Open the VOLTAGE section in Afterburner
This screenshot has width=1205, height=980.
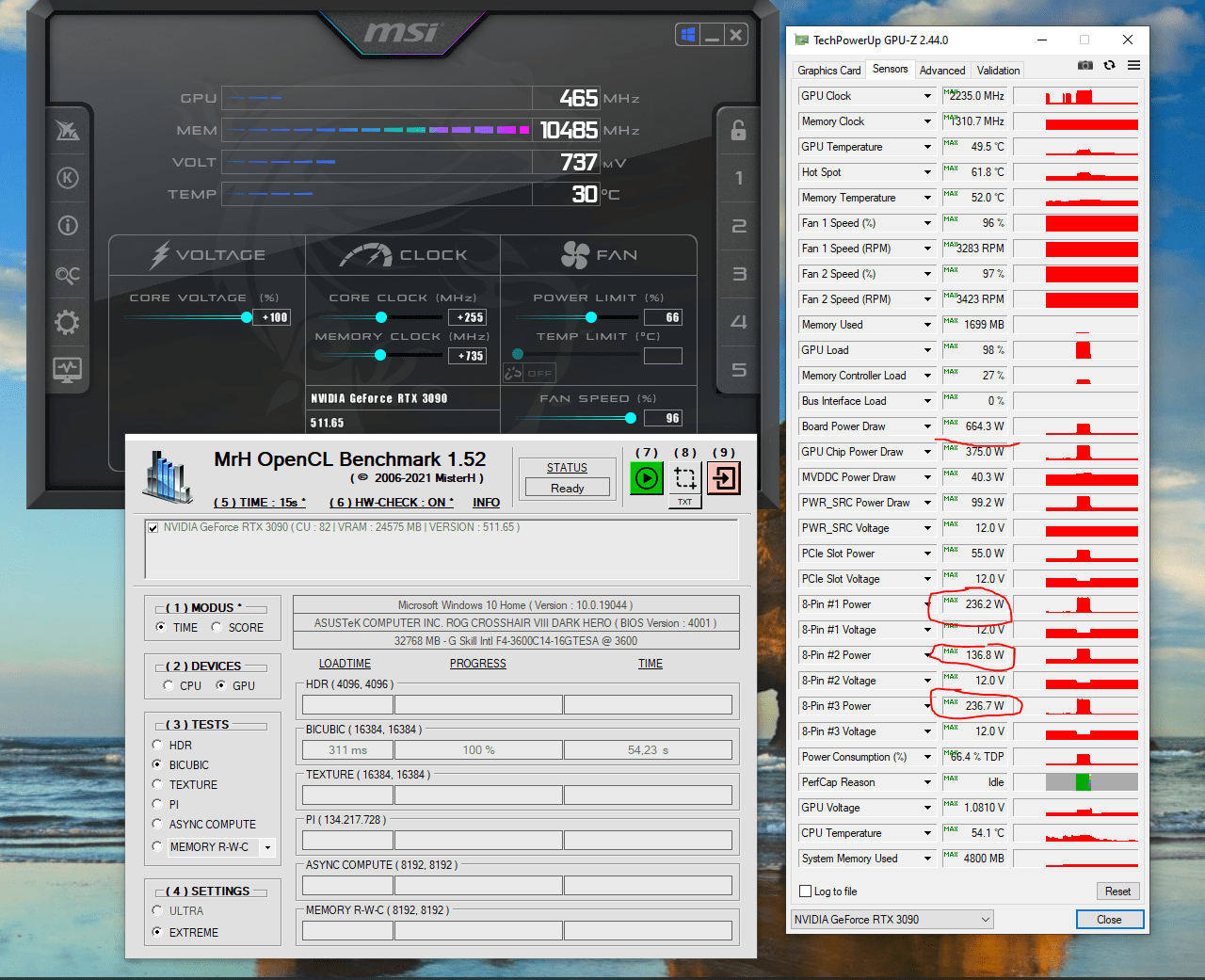[208, 255]
